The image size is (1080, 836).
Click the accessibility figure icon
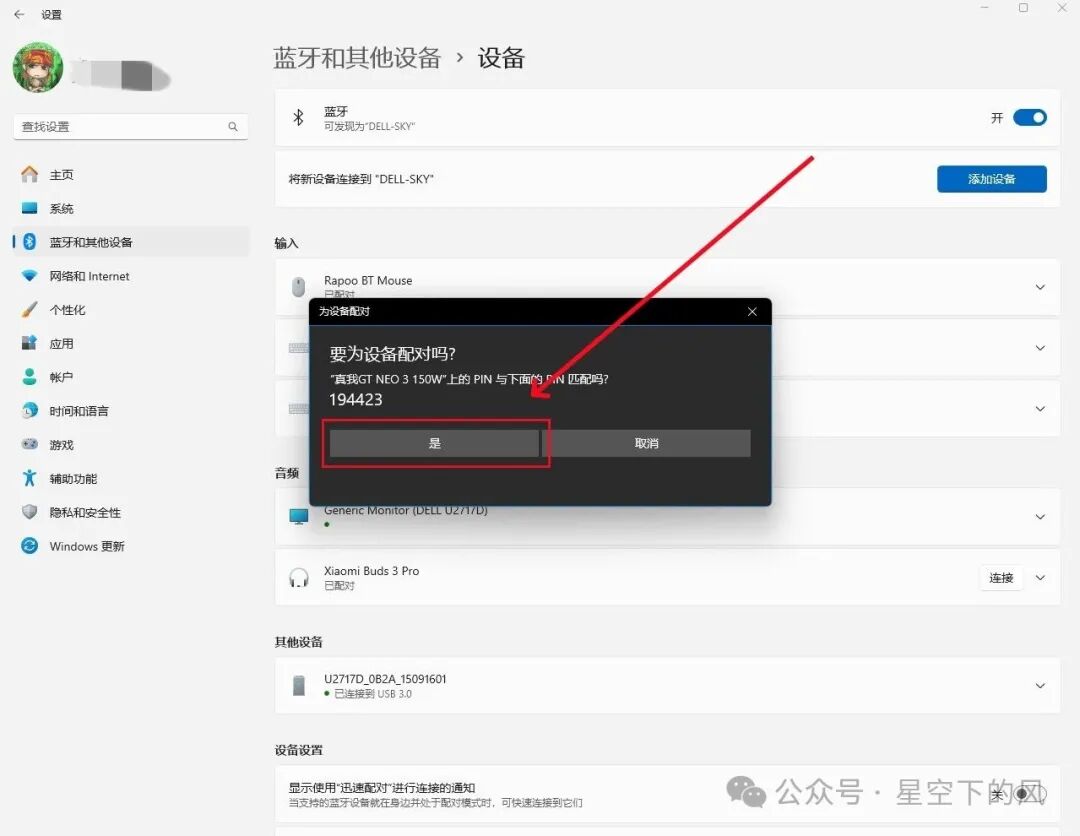click(30, 478)
